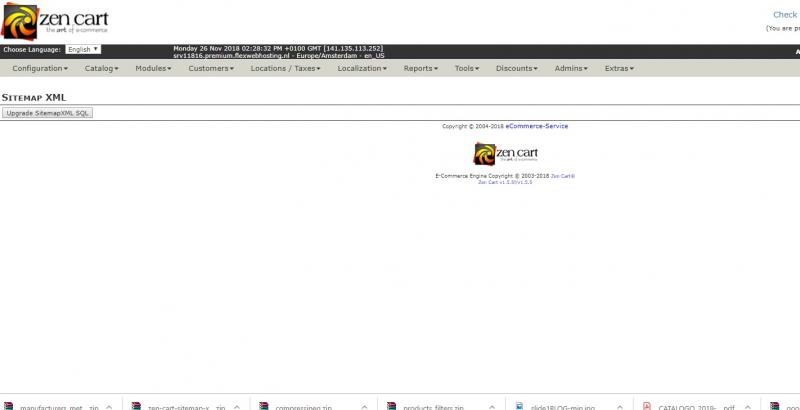Open the manufacturers_met zip download icon
This screenshot has height=410, width=800.
[9, 406]
